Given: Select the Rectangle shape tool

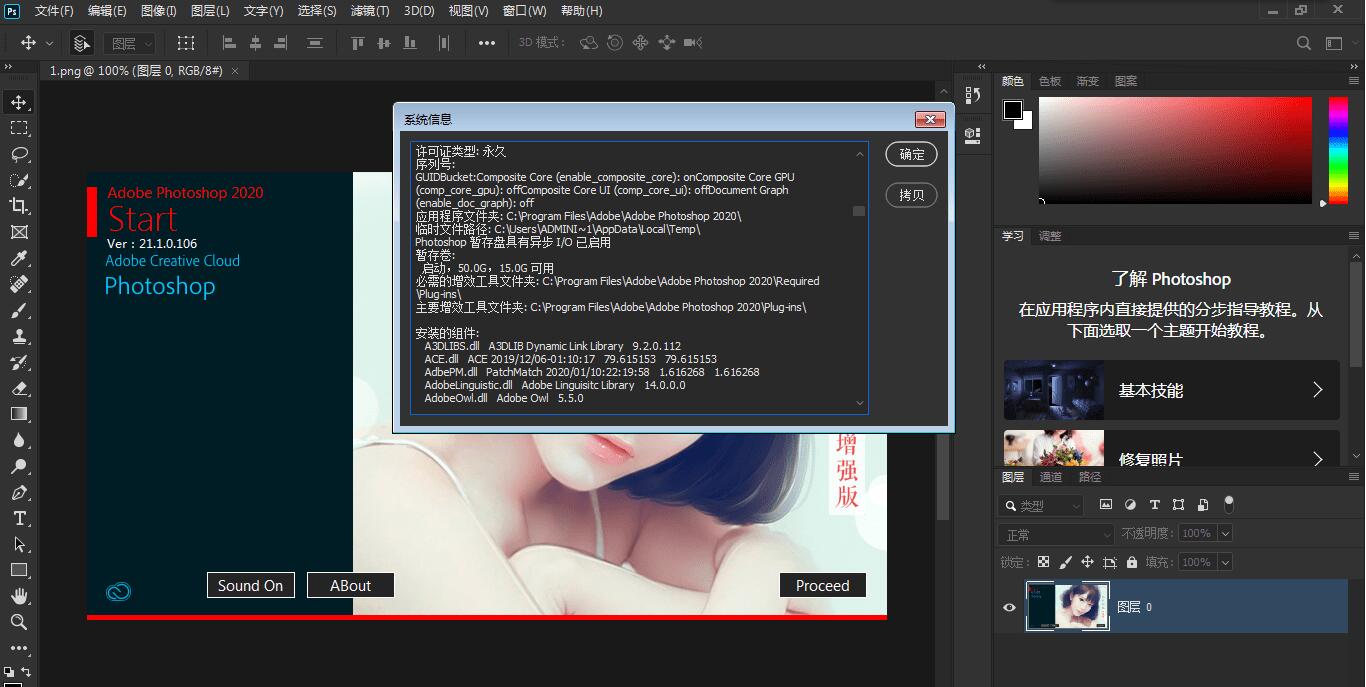Looking at the screenshot, I should [19, 570].
